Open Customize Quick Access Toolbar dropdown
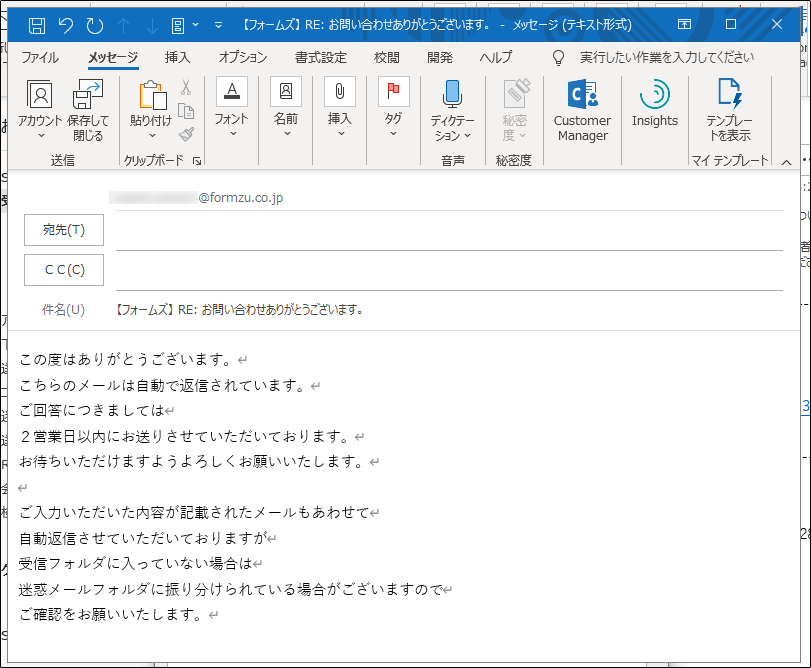 coord(218,25)
